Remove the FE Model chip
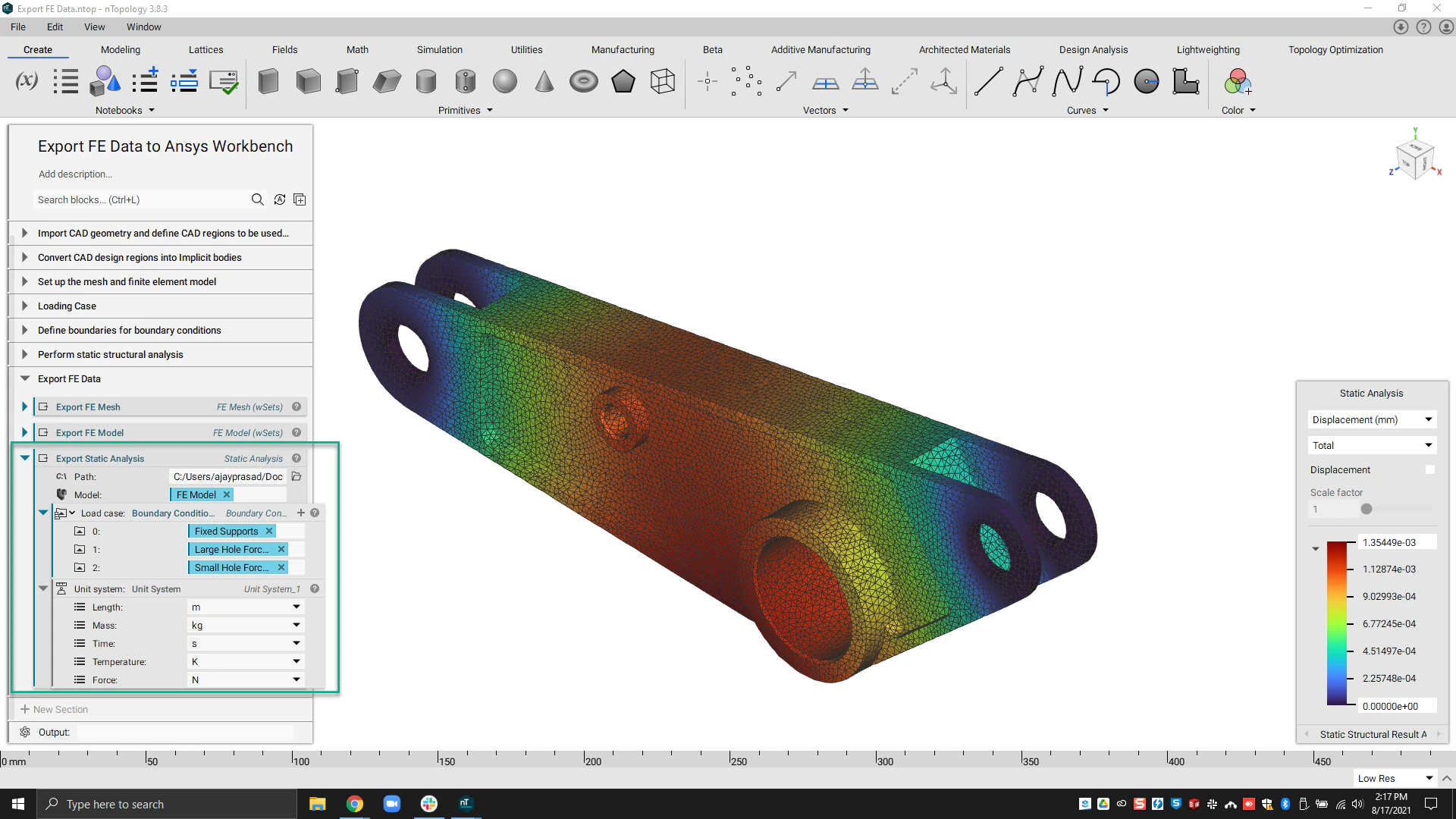The width and height of the screenshot is (1456, 819). pos(227,494)
